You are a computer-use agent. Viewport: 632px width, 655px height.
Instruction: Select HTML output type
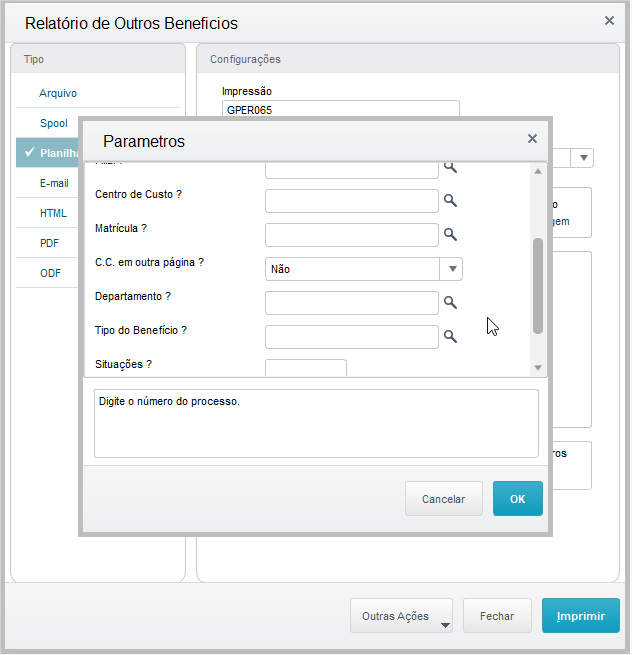click(x=47, y=213)
